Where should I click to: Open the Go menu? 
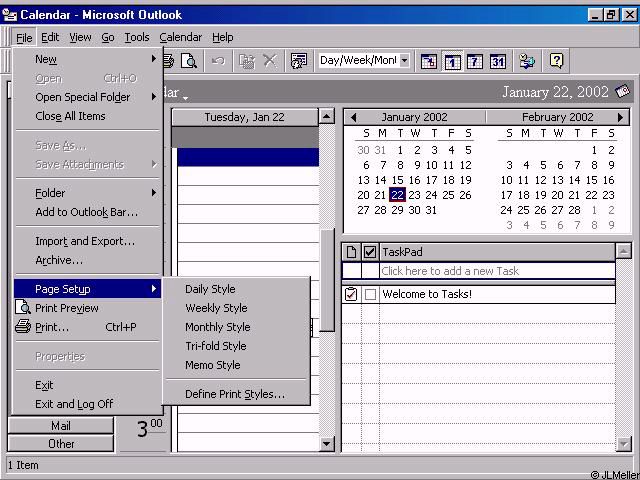coord(108,38)
